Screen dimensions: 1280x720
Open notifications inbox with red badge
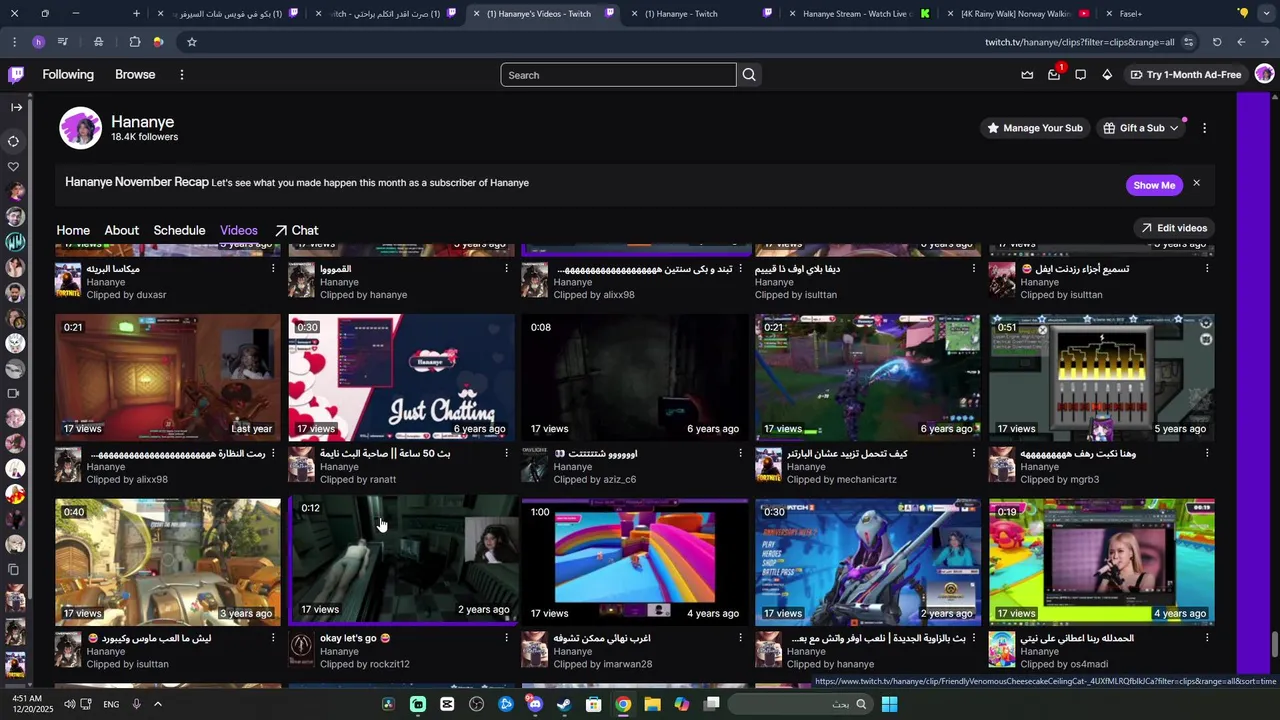click(1054, 75)
